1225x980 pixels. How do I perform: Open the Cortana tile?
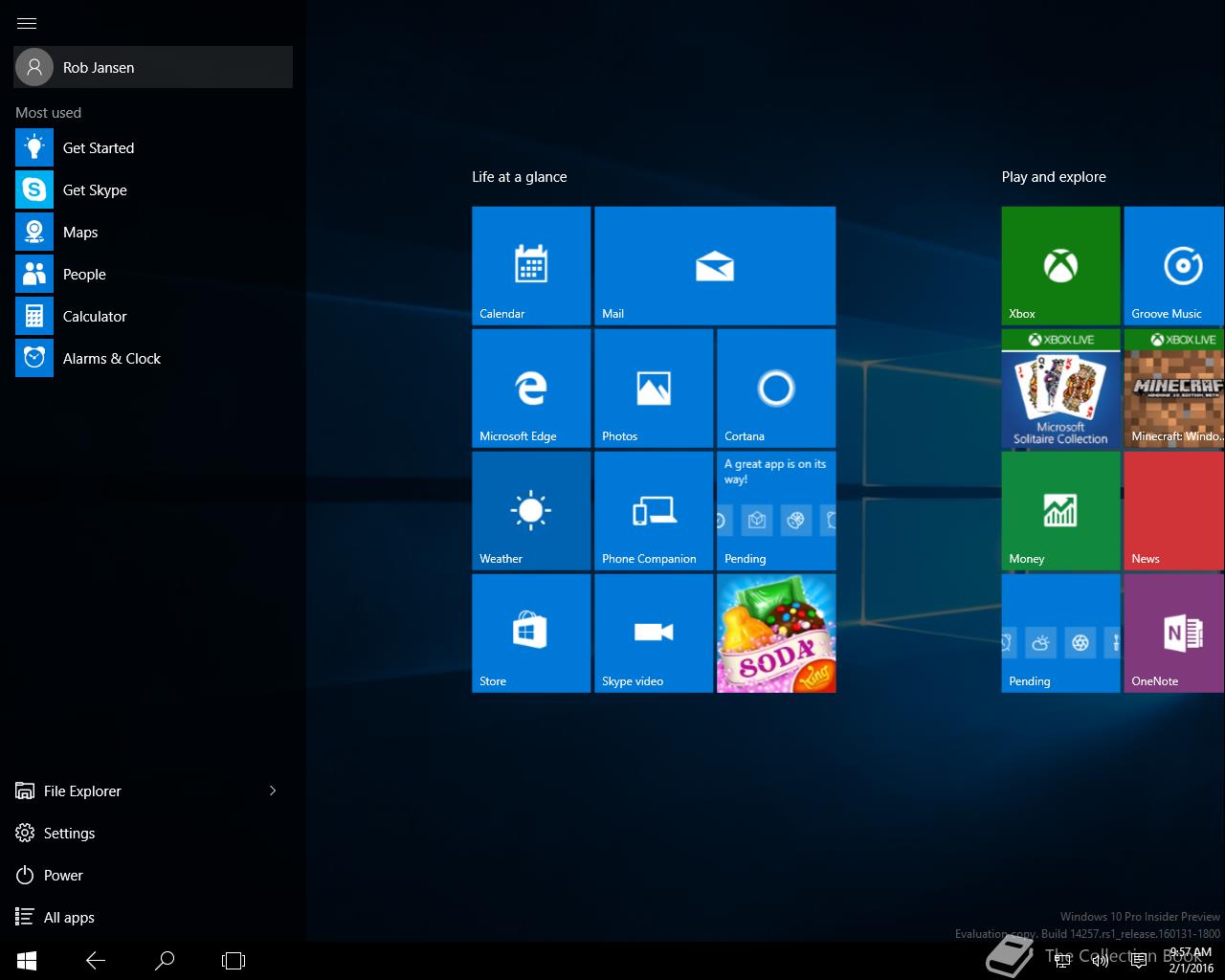pyautogui.click(x=776, y=389)
